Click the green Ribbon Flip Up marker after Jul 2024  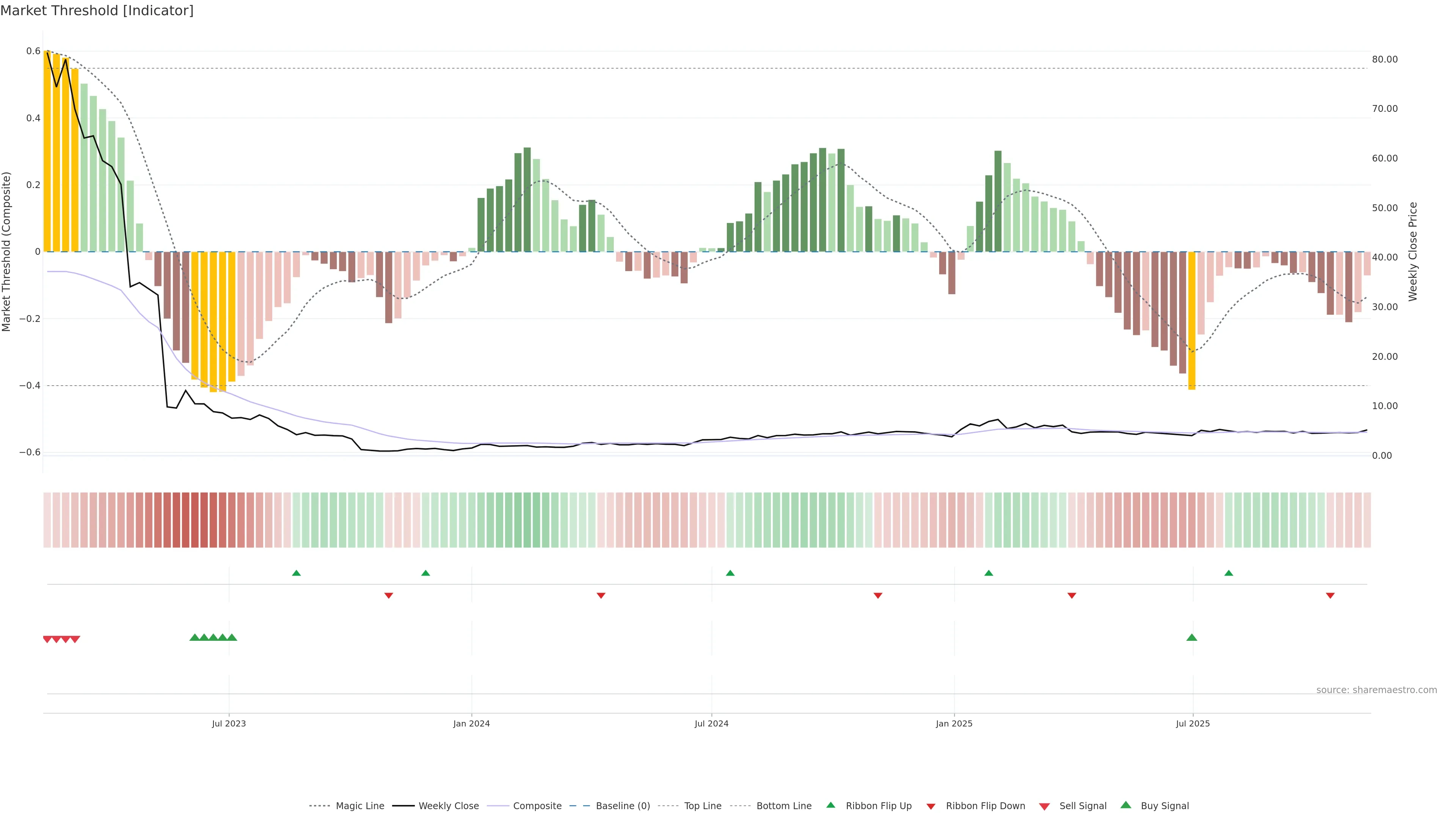tap(730, 573)
